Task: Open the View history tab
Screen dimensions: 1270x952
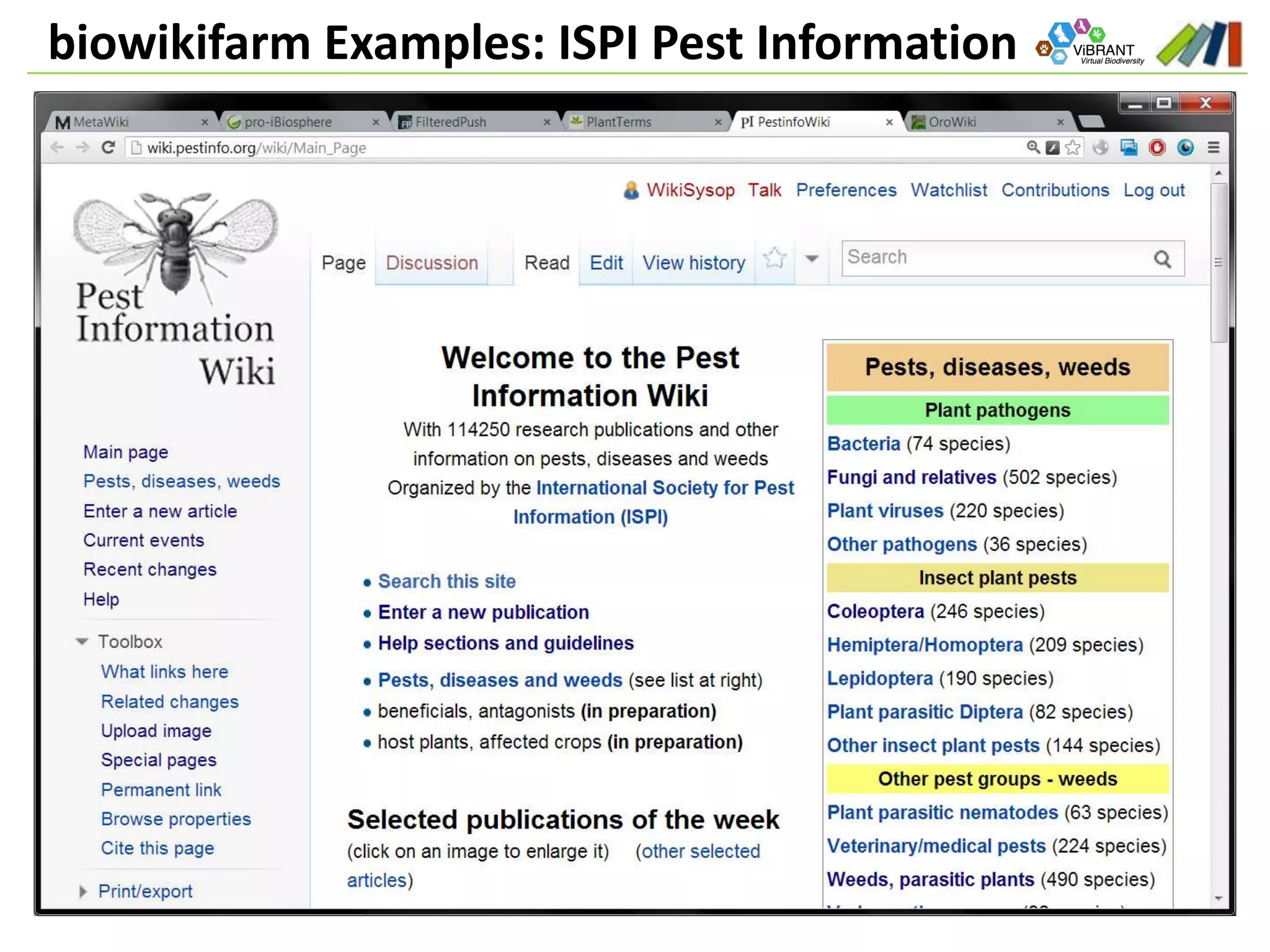Action: tap(694, 263)
